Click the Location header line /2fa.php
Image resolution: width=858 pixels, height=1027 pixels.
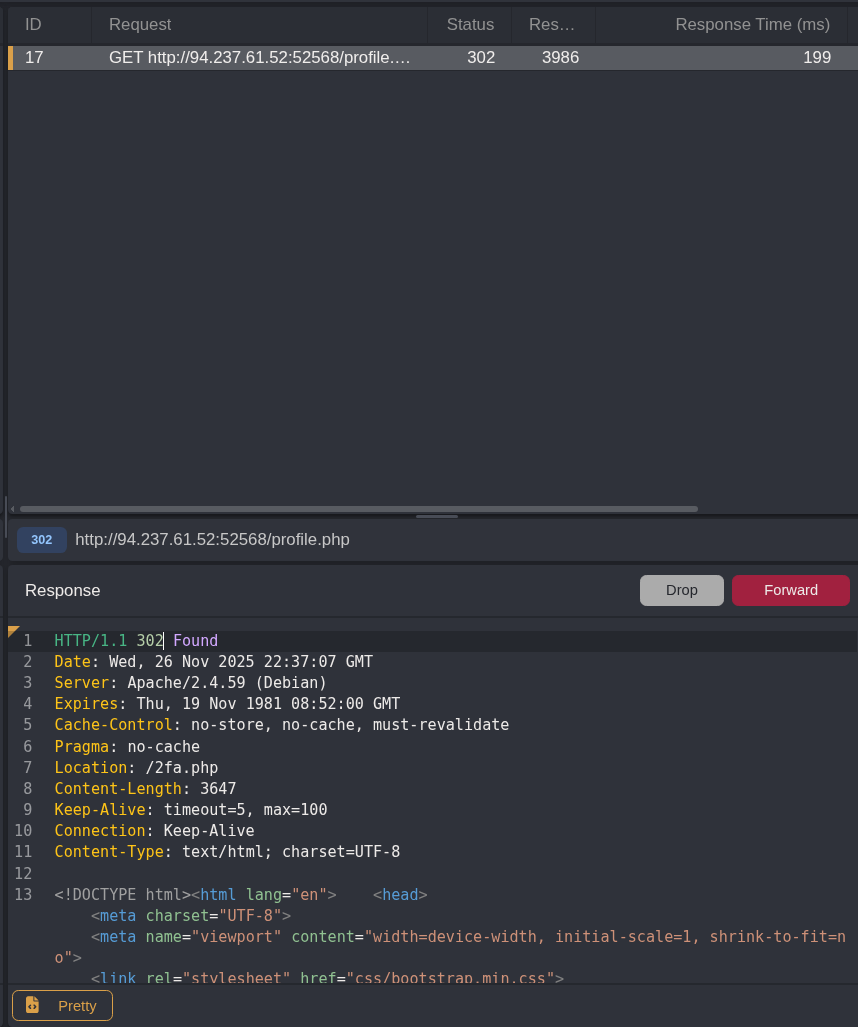(x=136, y=768)
